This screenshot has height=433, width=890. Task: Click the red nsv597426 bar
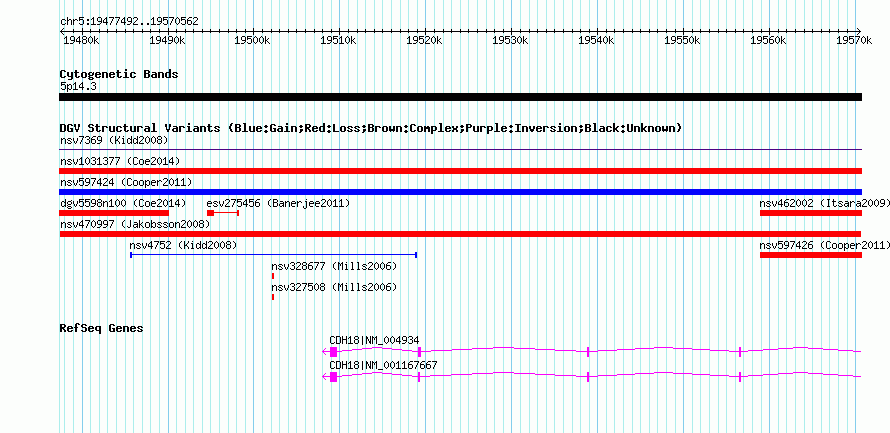(x=811, y=255)
